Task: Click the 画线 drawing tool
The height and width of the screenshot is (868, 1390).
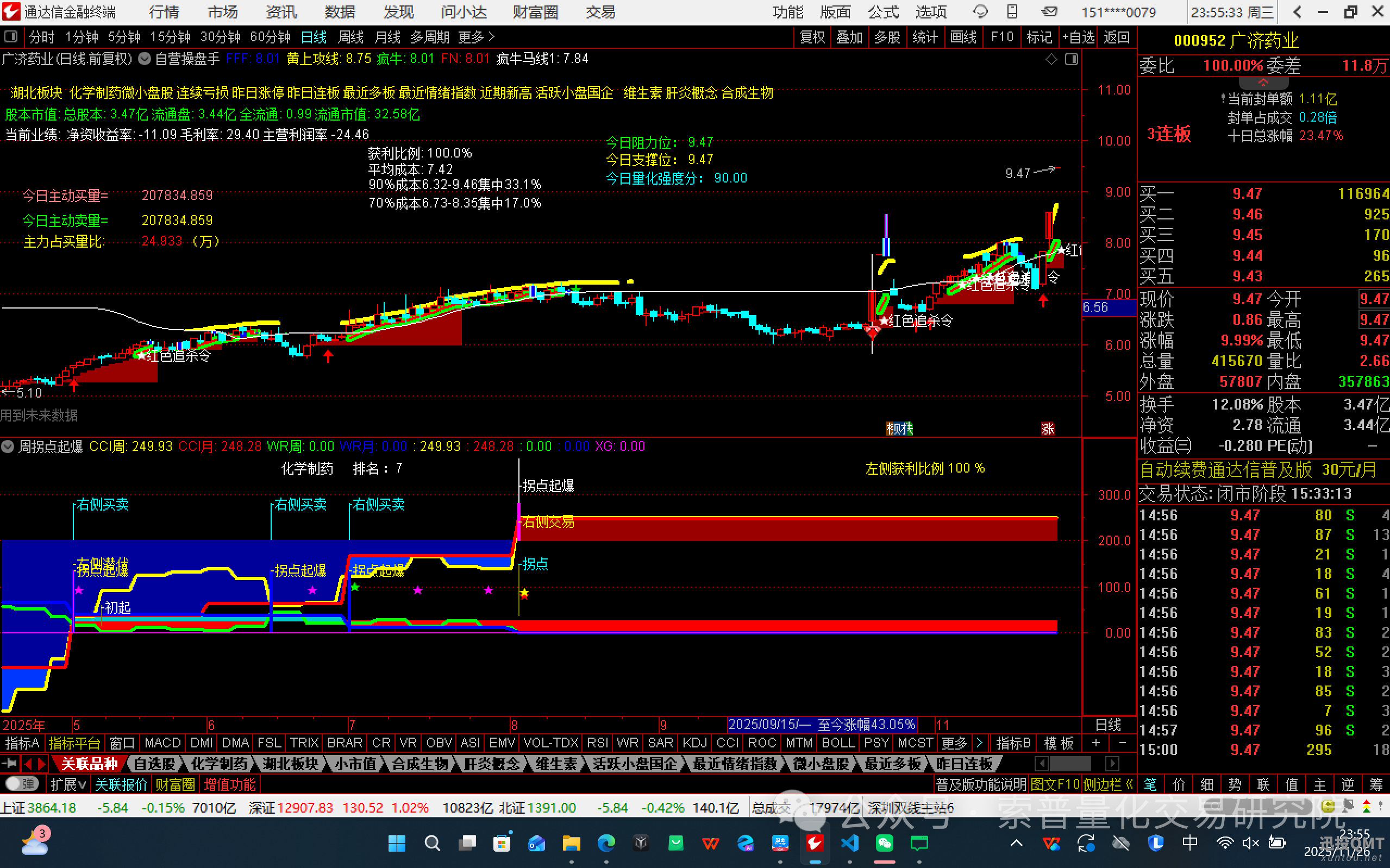Action: [x=964, y=37]
